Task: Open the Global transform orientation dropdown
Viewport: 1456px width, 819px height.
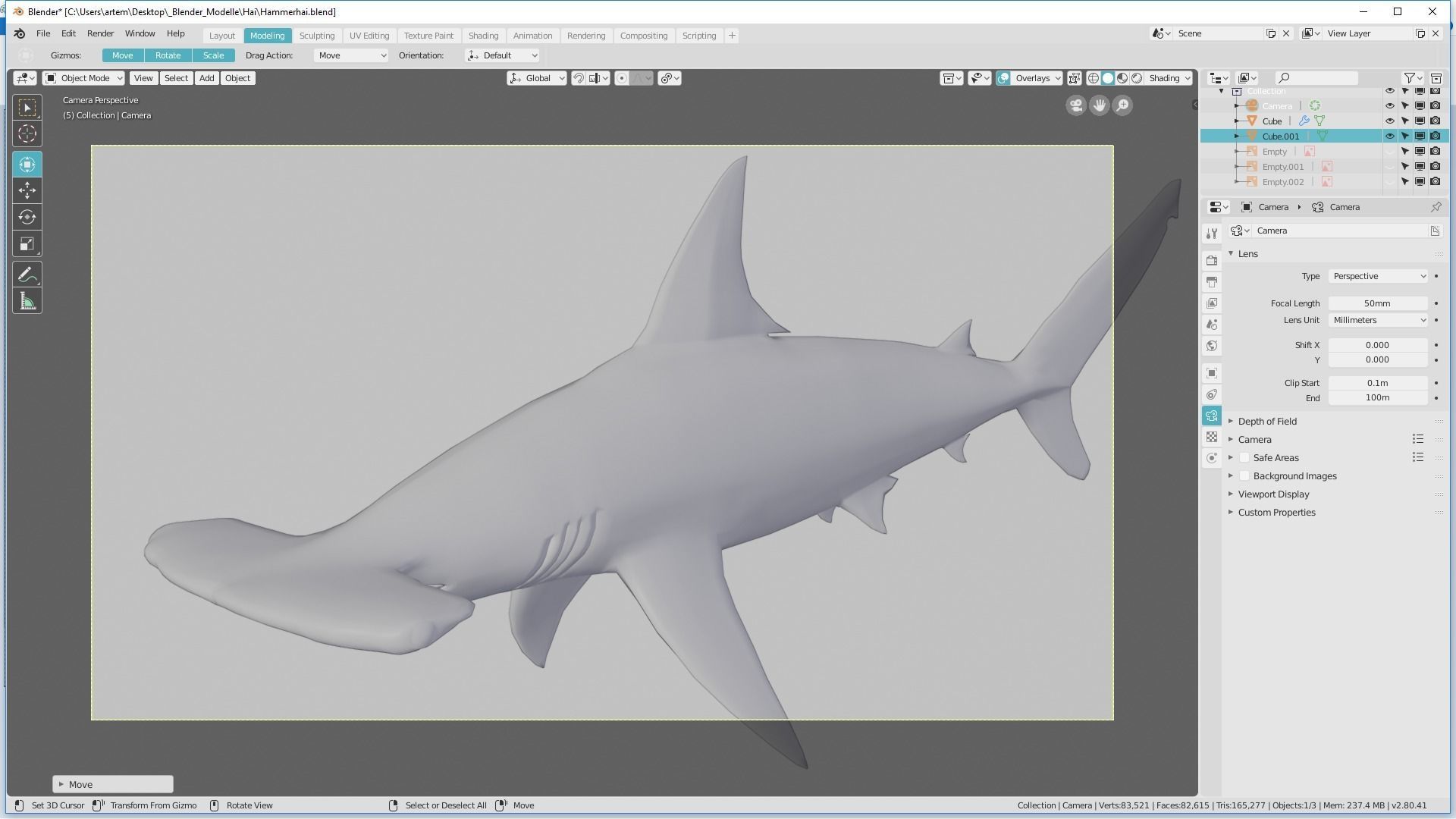Action: (537, 78)
